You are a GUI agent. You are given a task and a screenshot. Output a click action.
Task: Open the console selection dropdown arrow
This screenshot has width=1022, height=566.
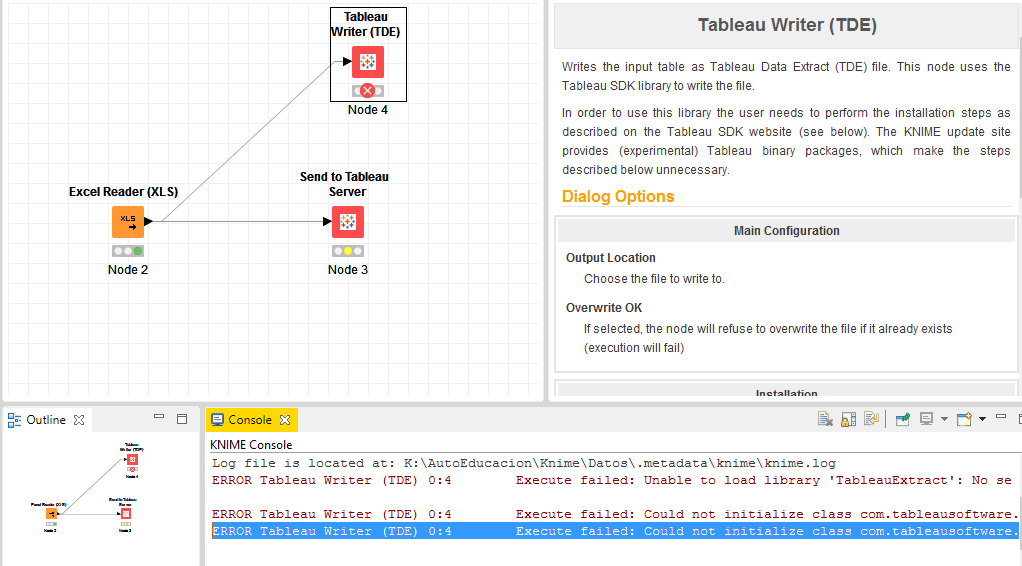[x=944, y=419]
